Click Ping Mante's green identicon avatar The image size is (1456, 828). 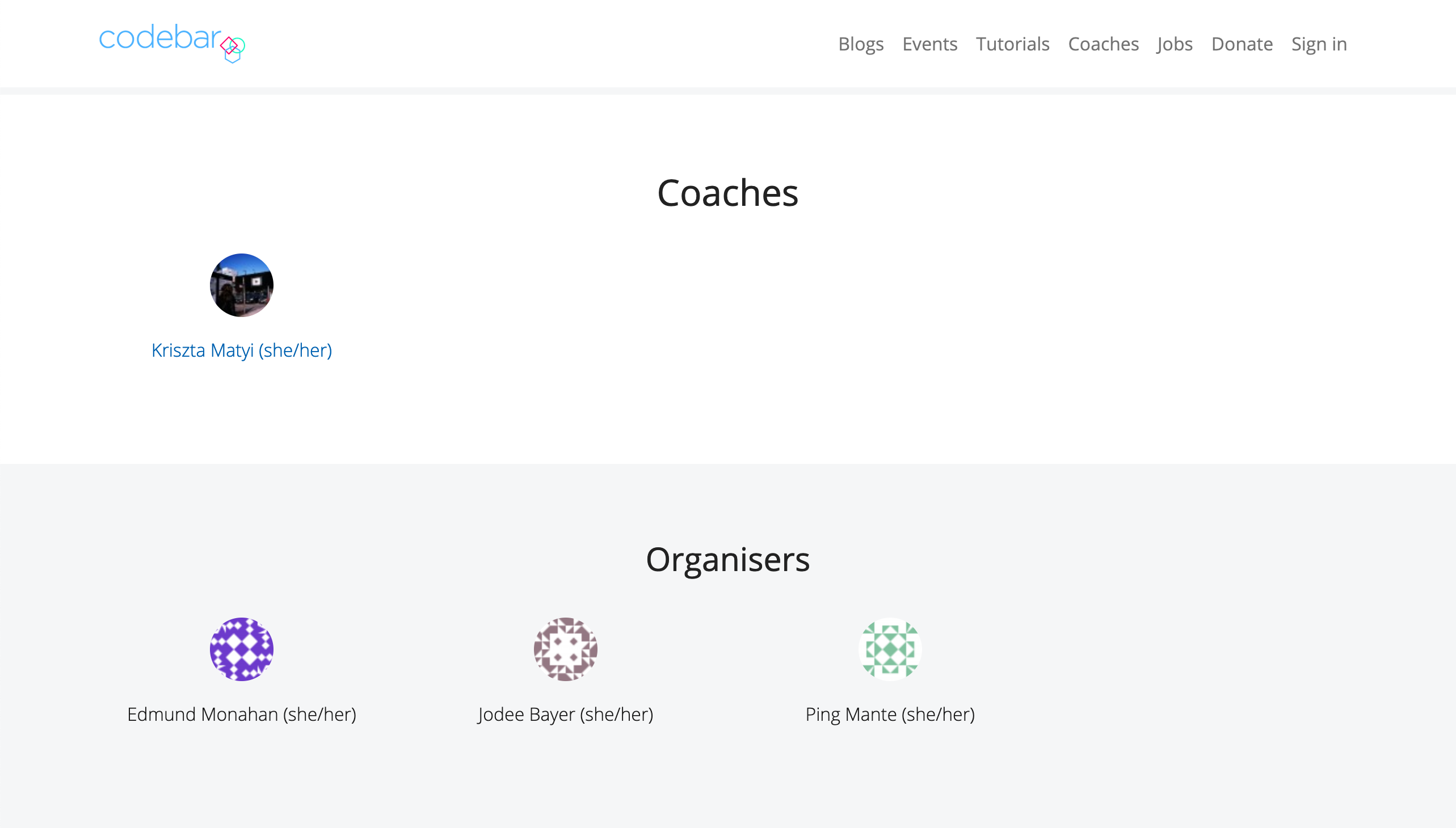coord(889,649)
